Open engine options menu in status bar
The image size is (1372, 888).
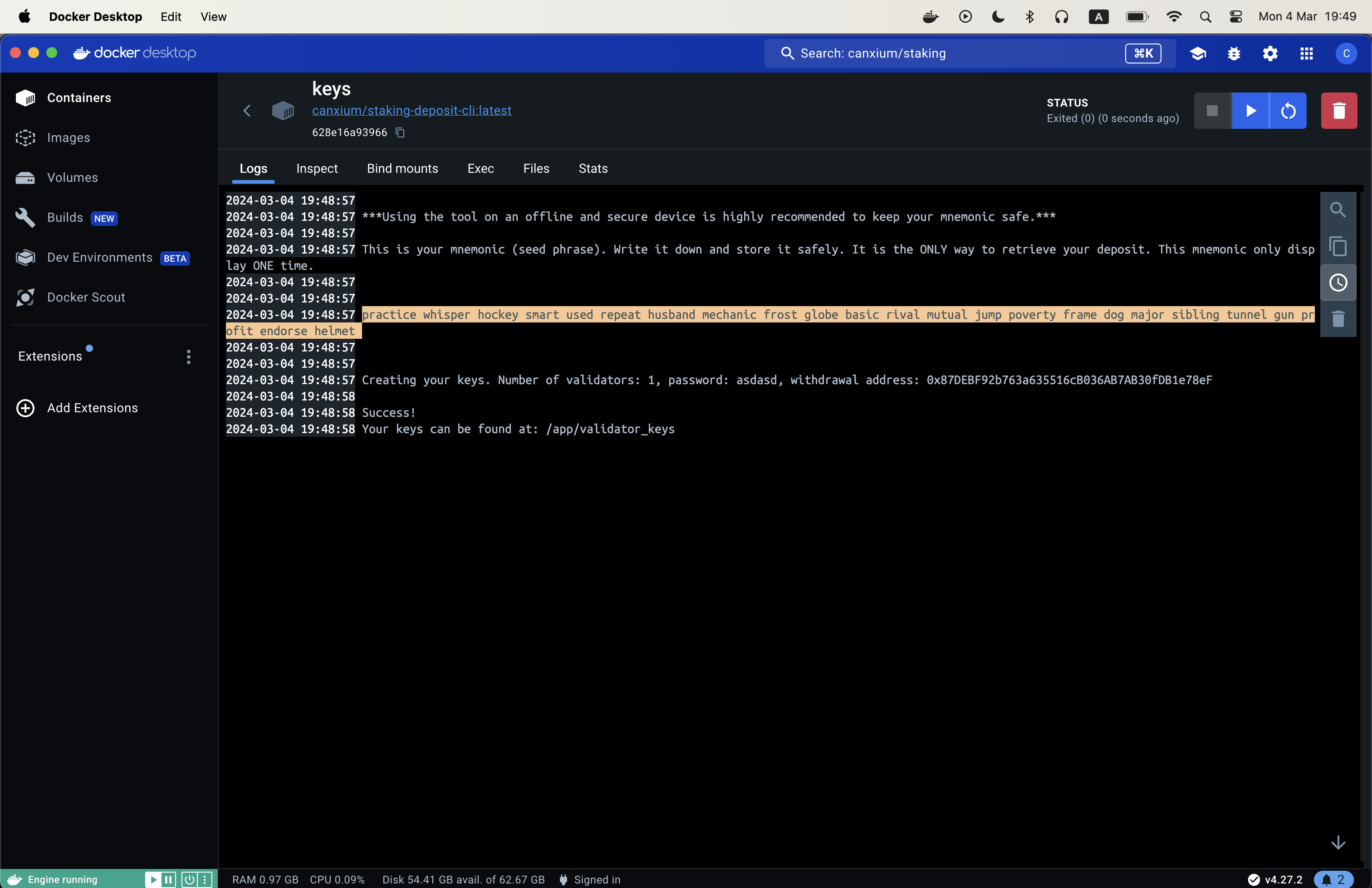205,879
